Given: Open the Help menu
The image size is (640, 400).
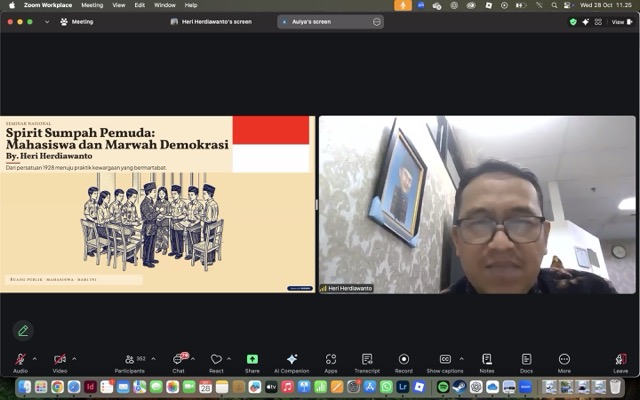Looking at the screenshot, I should coord(191,5).
